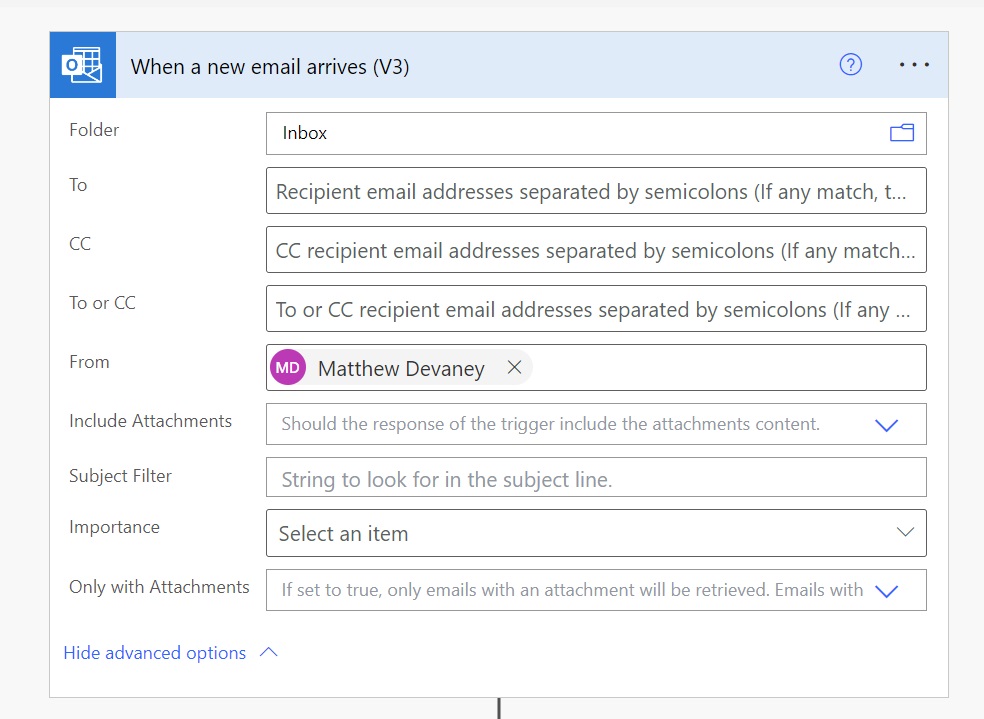Open the Only with Attachments dropdown
The height and width of the screenshot is (719, 984).
[886, 590]
